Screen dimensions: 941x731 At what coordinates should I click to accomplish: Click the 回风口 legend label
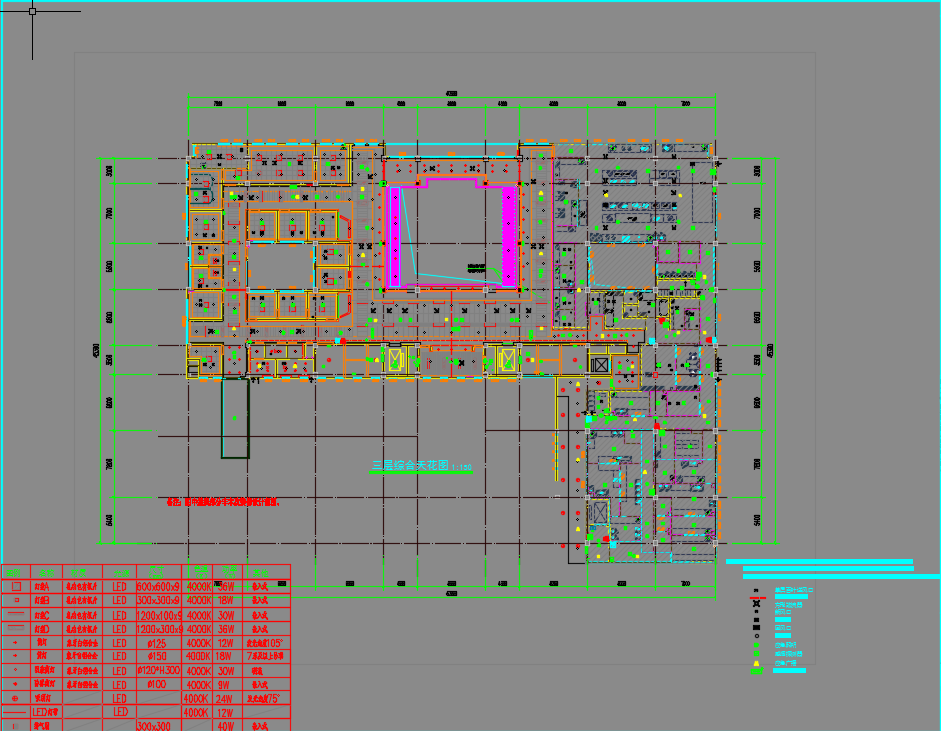(x=783, y=628)
